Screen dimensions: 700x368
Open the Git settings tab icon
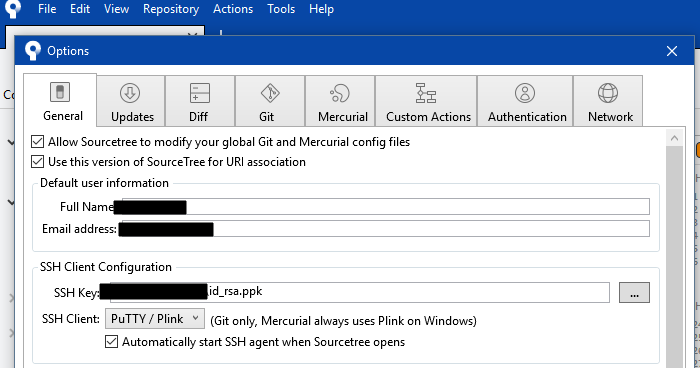270,93
